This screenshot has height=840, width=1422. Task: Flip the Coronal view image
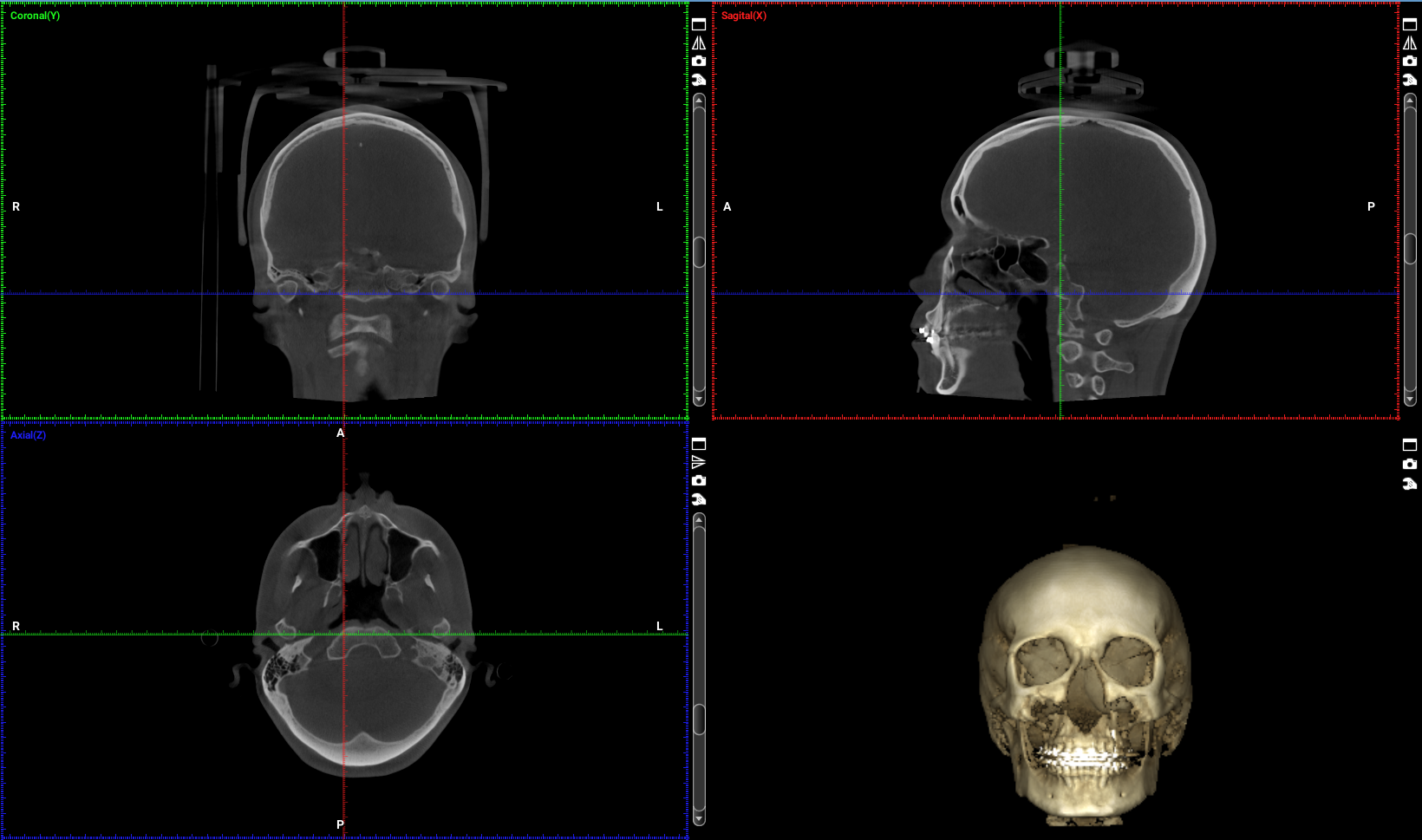click(x=699, y=42)
